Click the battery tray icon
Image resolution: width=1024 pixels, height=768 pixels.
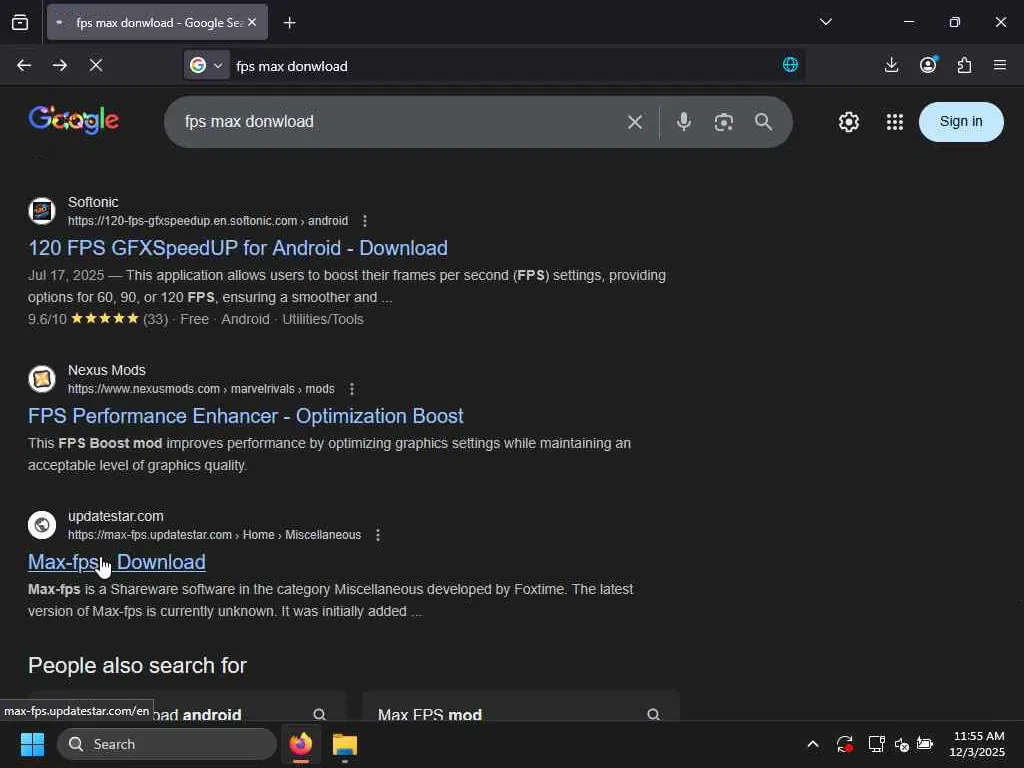pos(925,743)
